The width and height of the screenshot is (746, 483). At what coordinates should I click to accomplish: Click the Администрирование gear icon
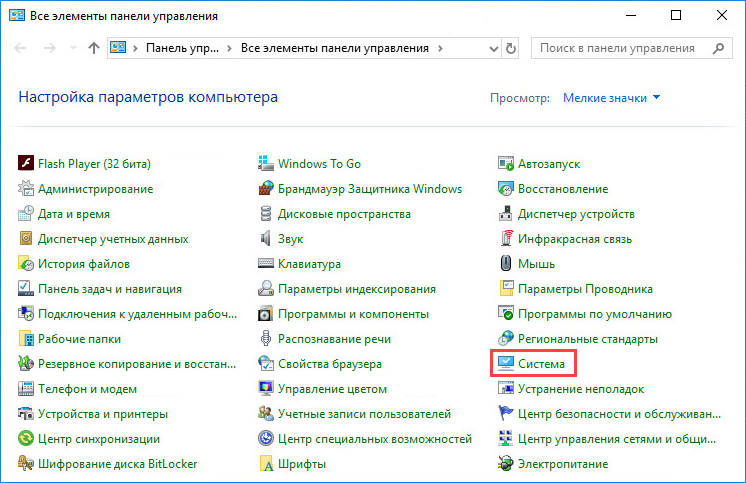[26, 188]
